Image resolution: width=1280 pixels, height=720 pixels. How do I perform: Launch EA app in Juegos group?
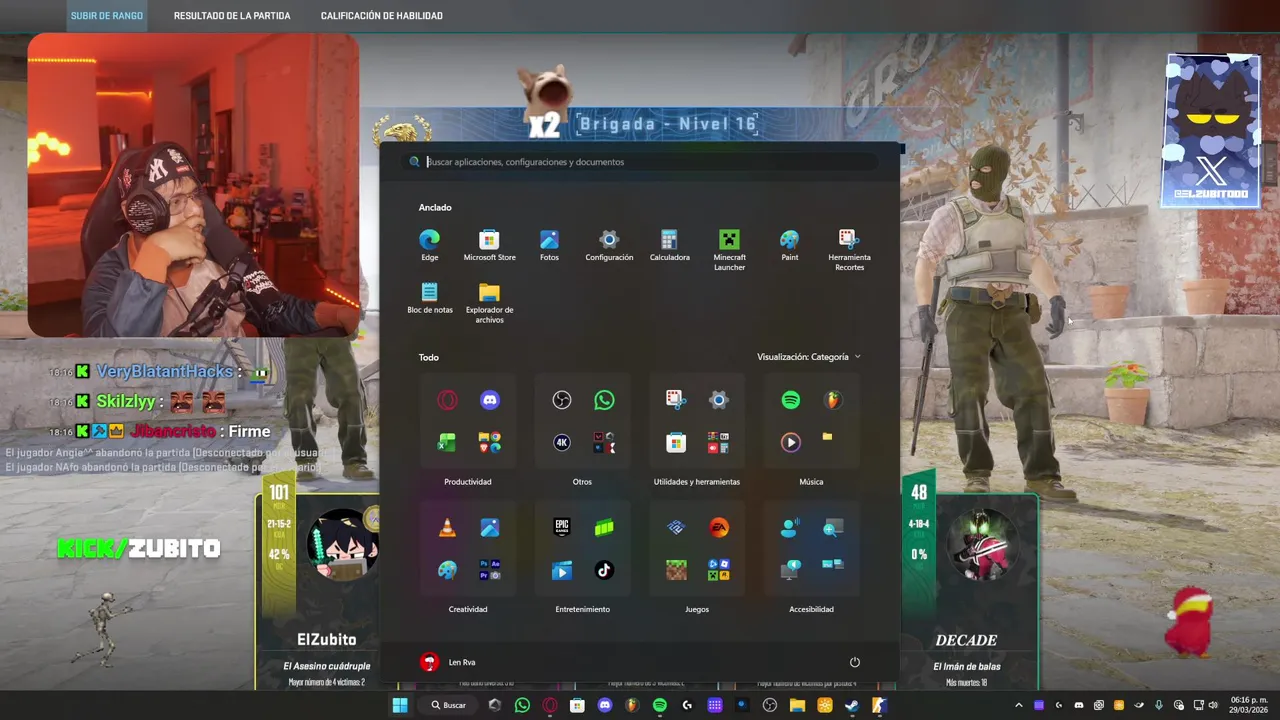[x=719, y=528]
